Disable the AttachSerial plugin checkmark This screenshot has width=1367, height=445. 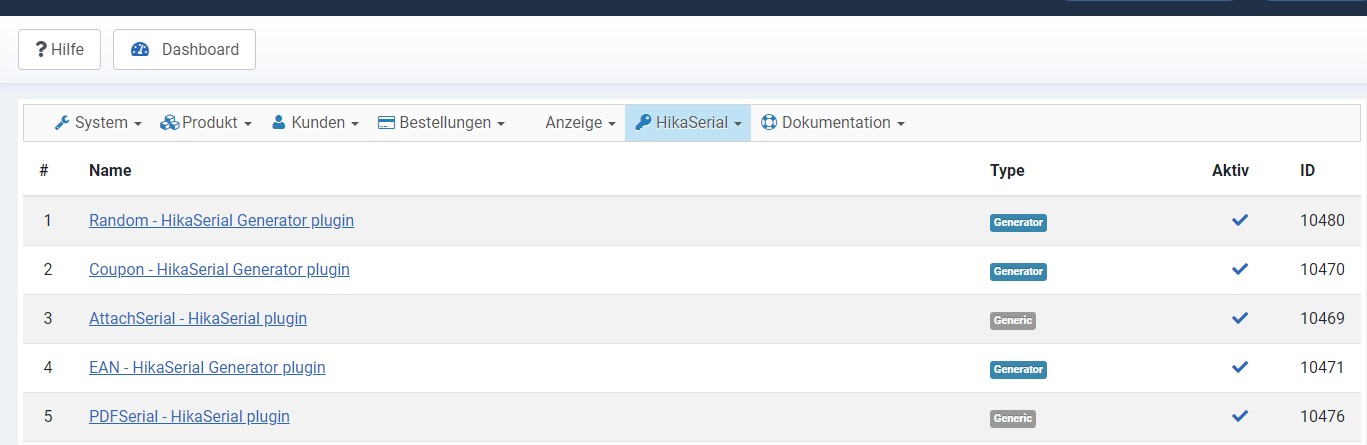point(1240,318)
